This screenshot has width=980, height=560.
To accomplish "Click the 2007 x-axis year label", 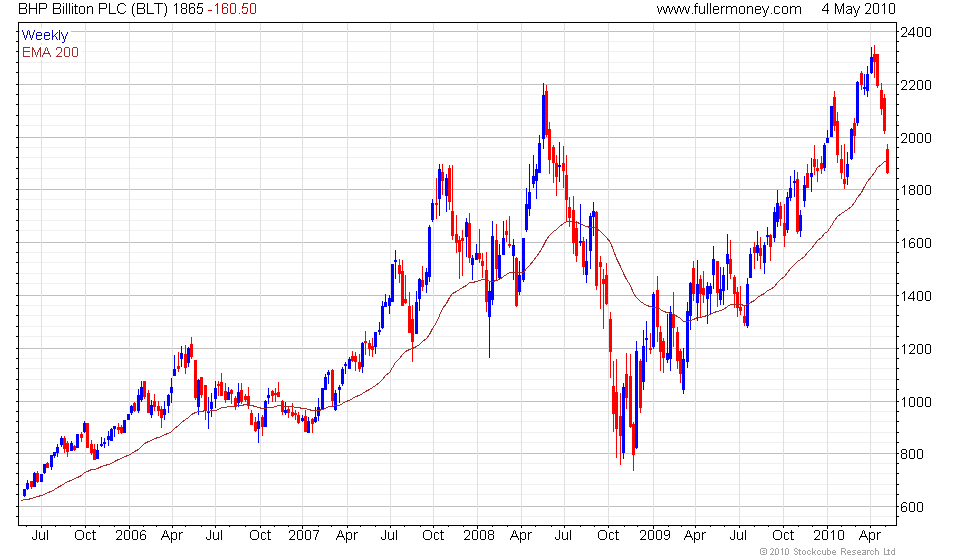I will 304,536.
